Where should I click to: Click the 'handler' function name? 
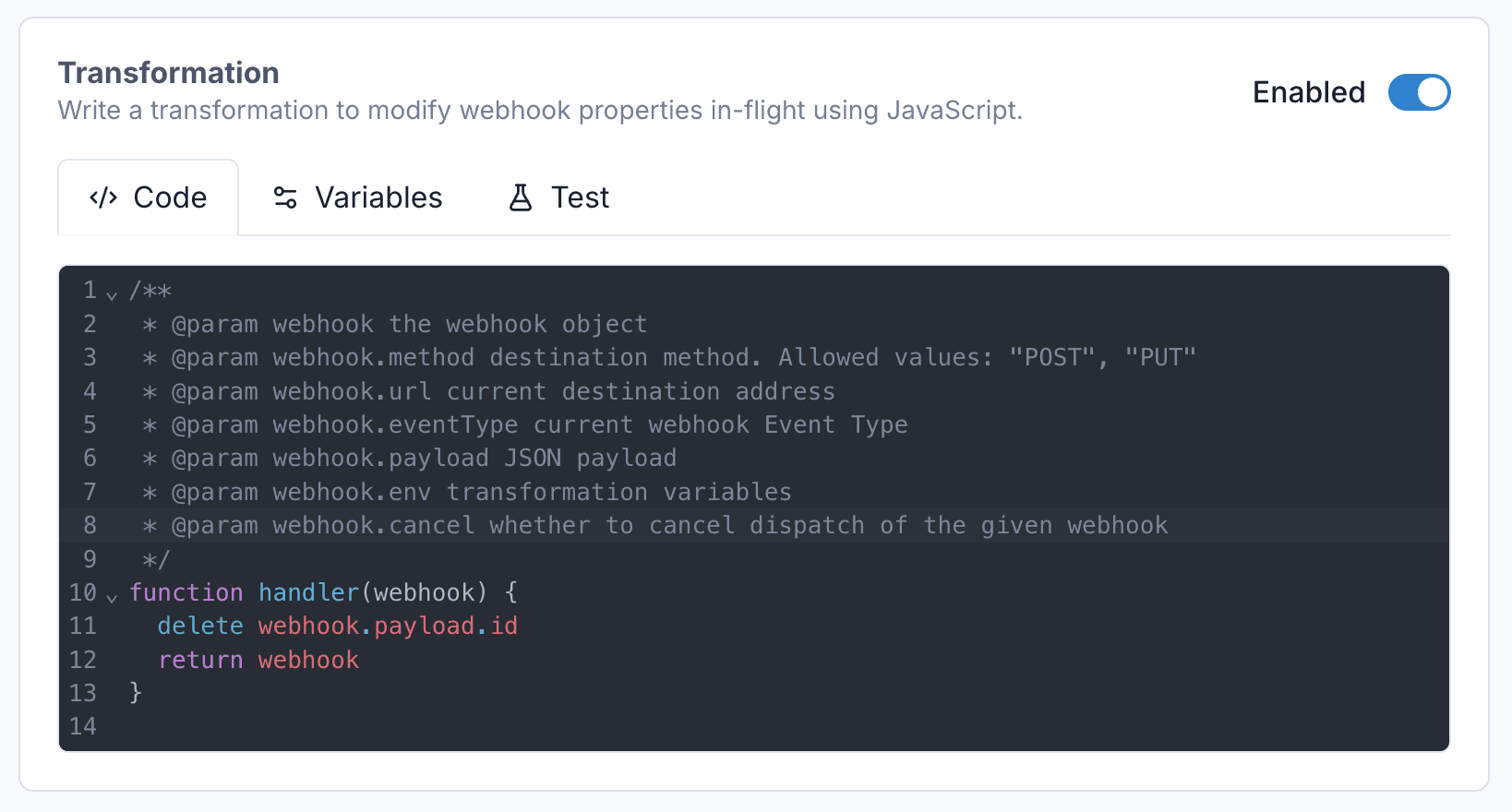tap(308, 592)
